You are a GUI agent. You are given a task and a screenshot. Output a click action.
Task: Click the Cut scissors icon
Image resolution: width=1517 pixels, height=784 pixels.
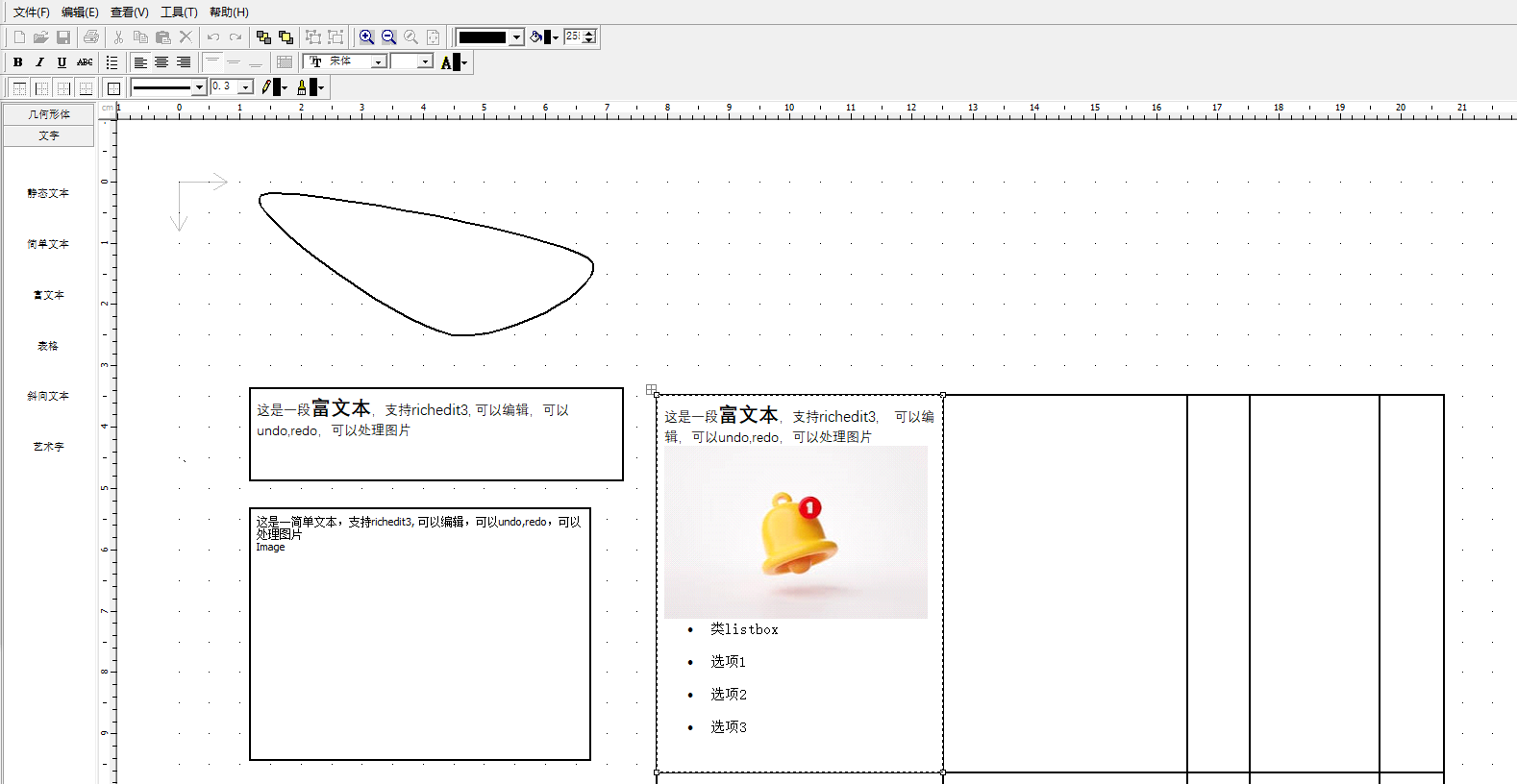[118, 37]
